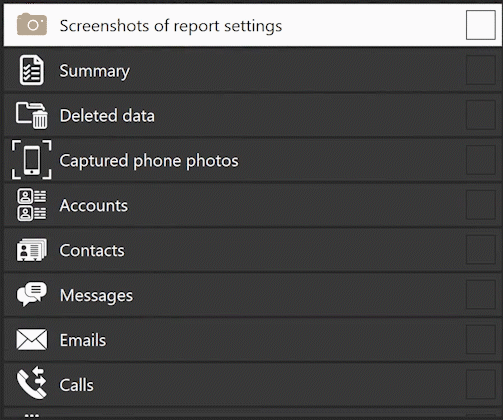Click the Accounts ID cards icon
The width and height of the screenshot is (503, 420).
(x=32, y=205)
